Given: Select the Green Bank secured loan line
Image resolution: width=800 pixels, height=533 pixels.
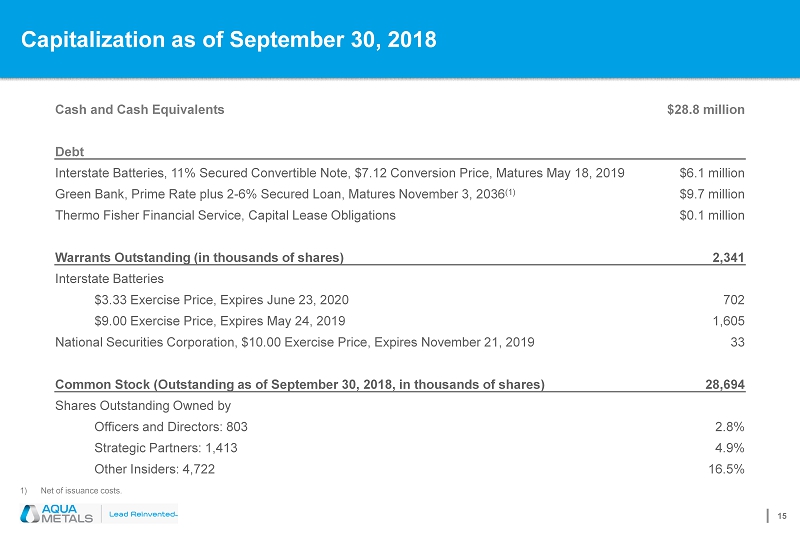Looking at the screenshot, I should (285, 194).
